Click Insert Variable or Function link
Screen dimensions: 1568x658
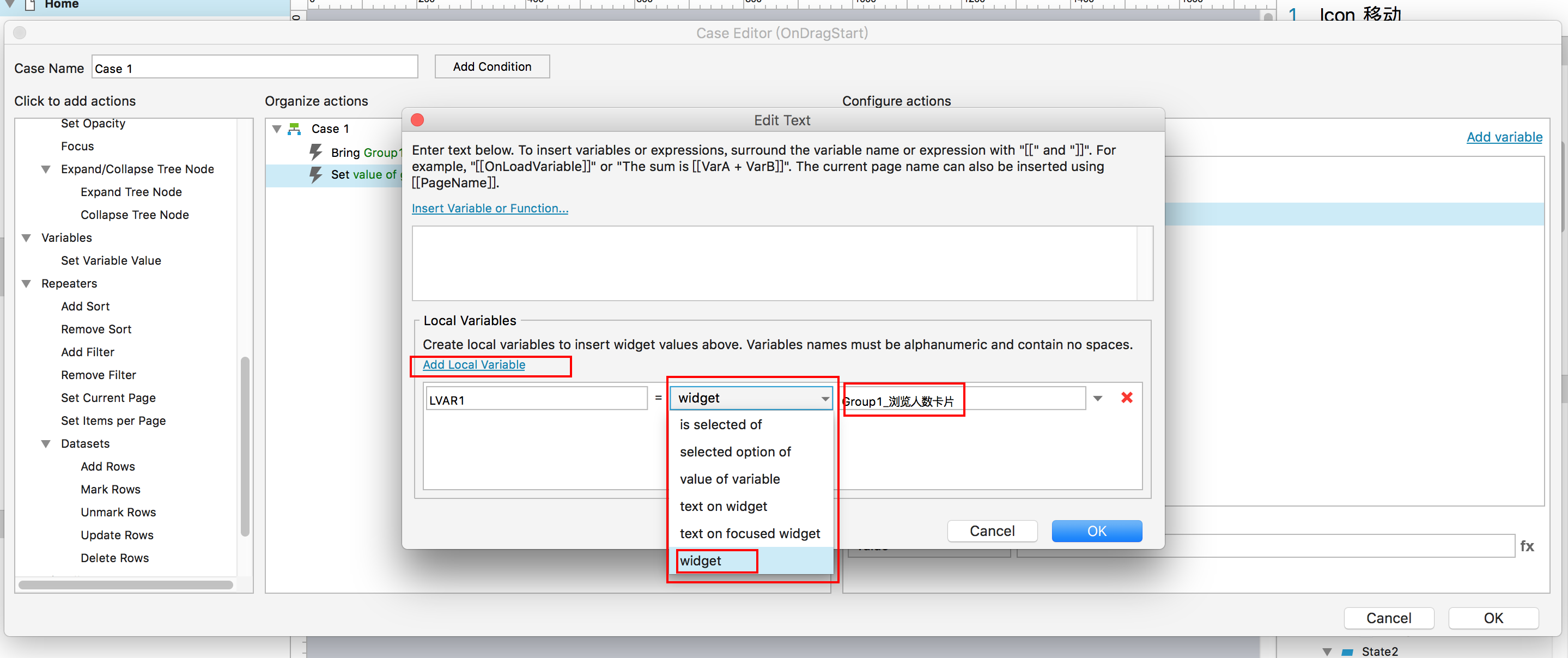click(489, 208)
